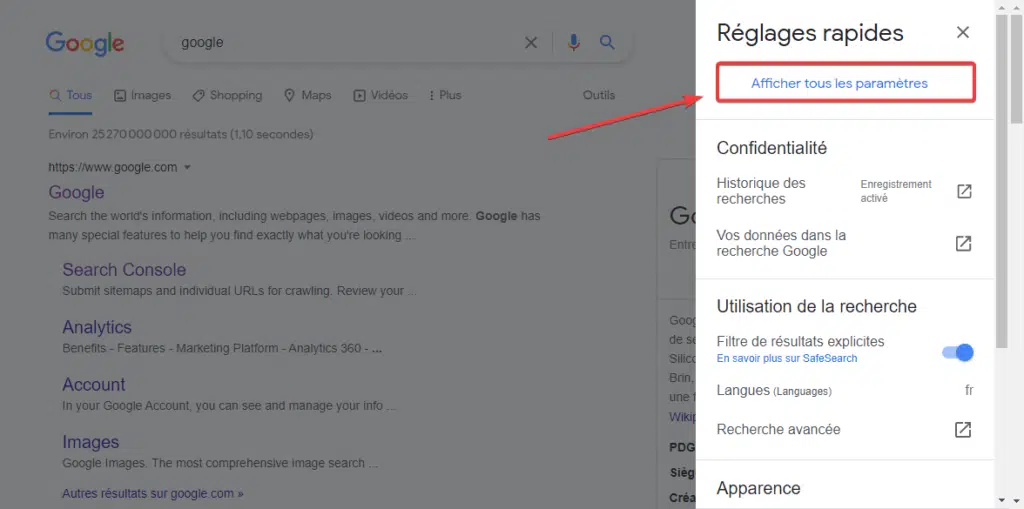Click inside the google search field
The width and height of the screenshot is (1024, 509).
coord(346,43)
